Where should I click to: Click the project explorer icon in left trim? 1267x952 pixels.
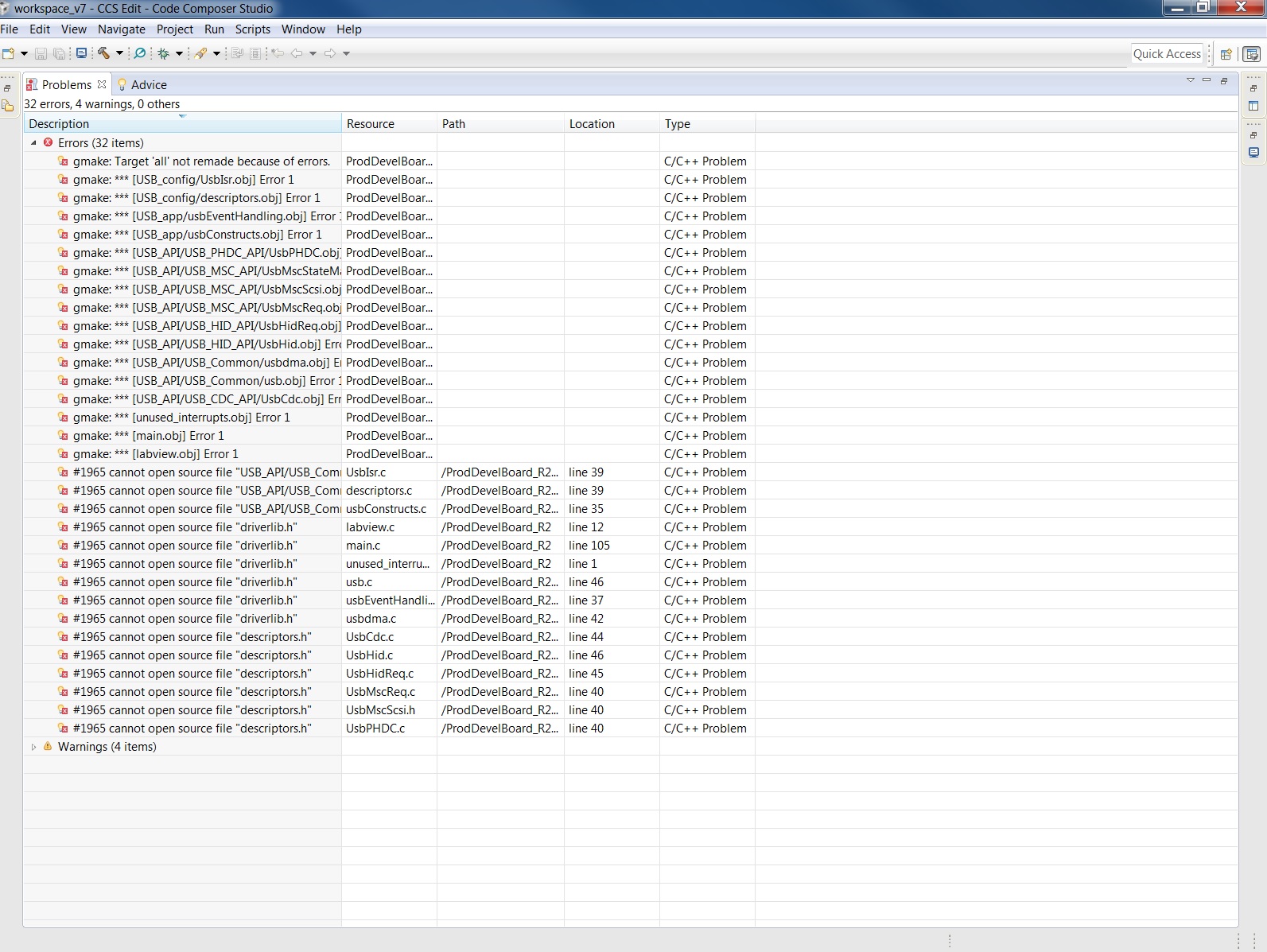point(8,106)
